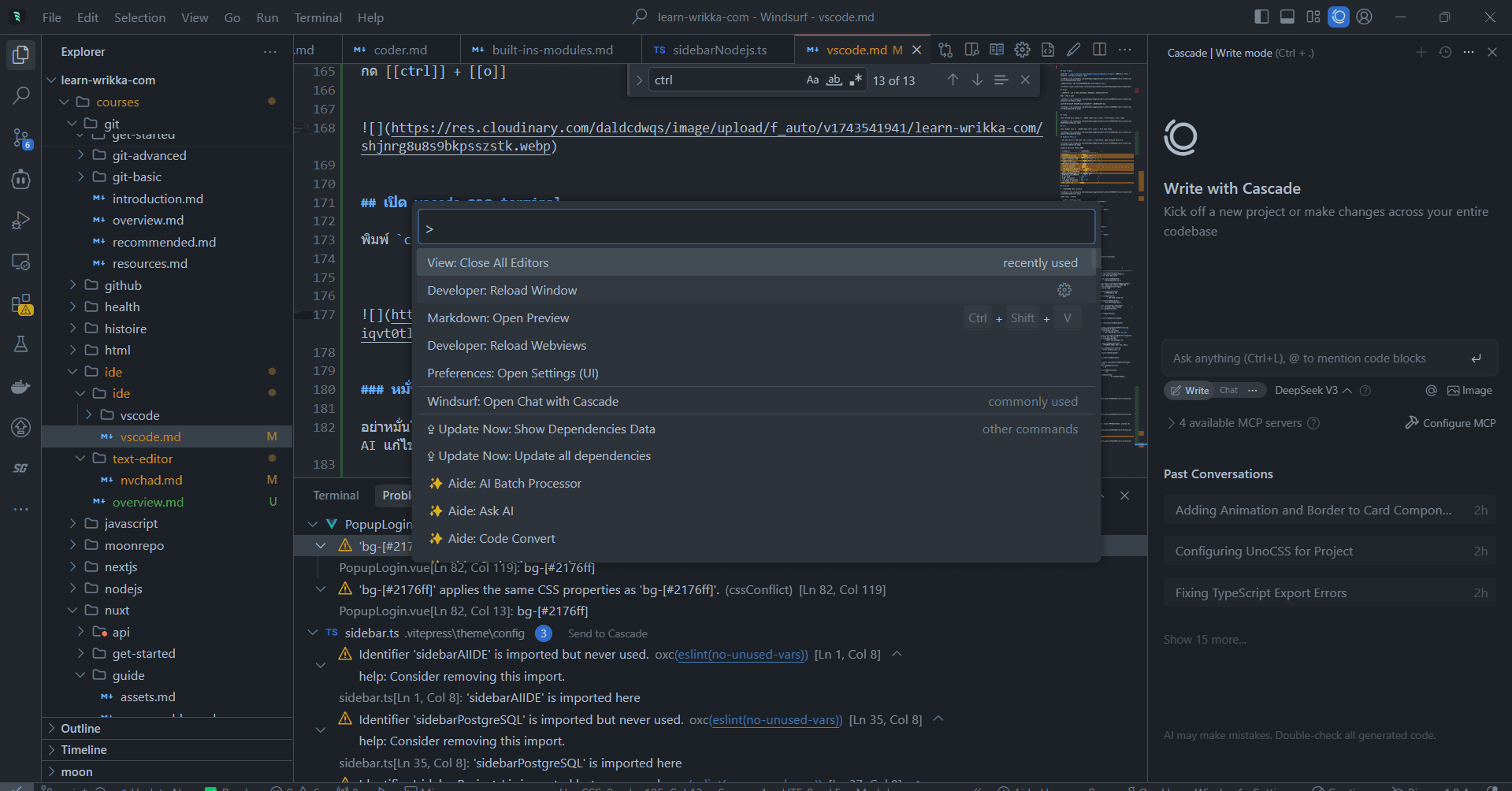The width and height of the screenshot is (1512, 791).
Task: Click the Open Changes compare icon
Action: (945, 50)
